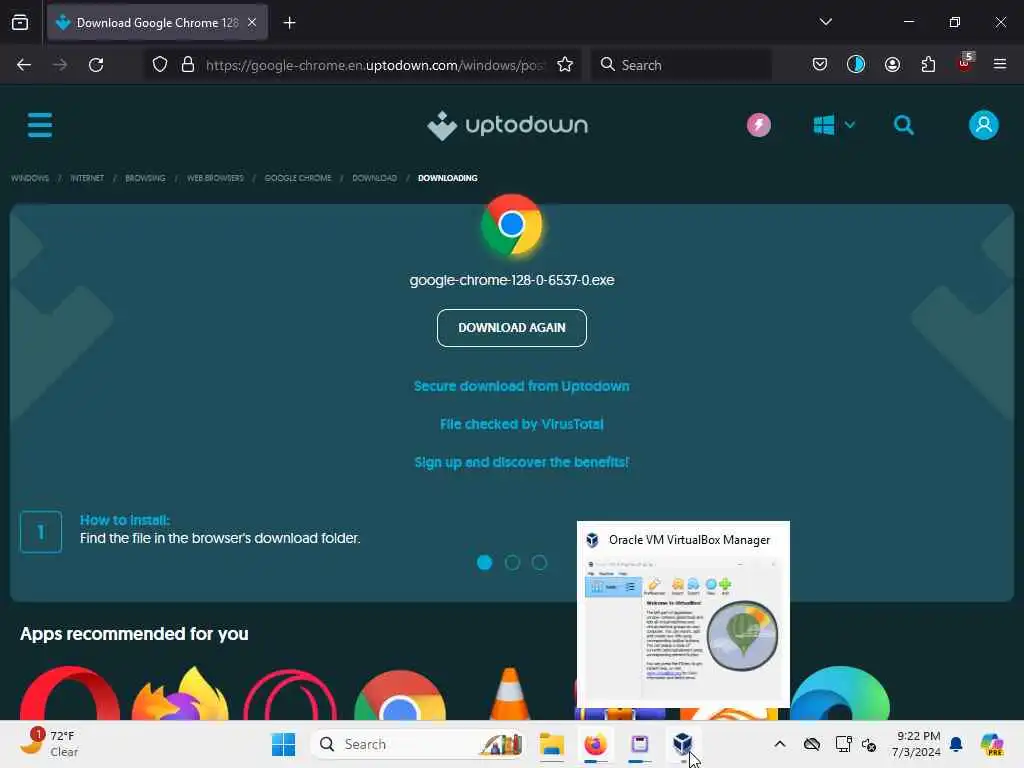Open the clock showing 9:22 PM
Screen dimensions: 1024x768
pyautogui.click(x=916, y=744)
